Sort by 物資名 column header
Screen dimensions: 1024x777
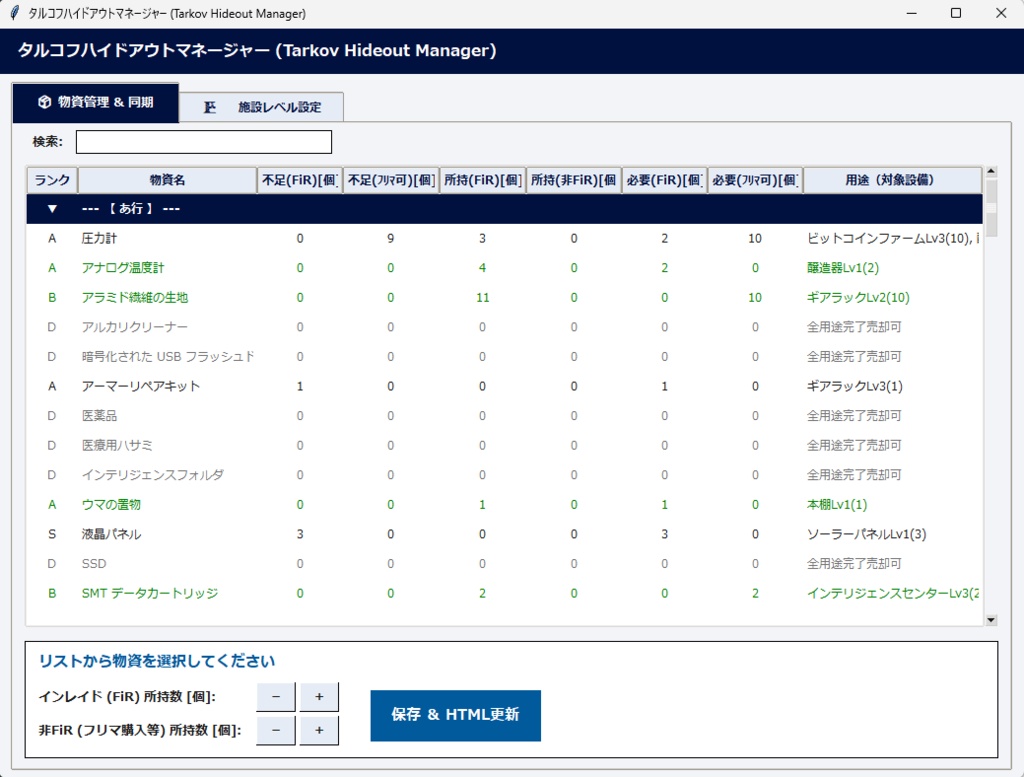(x=167, y=180)
